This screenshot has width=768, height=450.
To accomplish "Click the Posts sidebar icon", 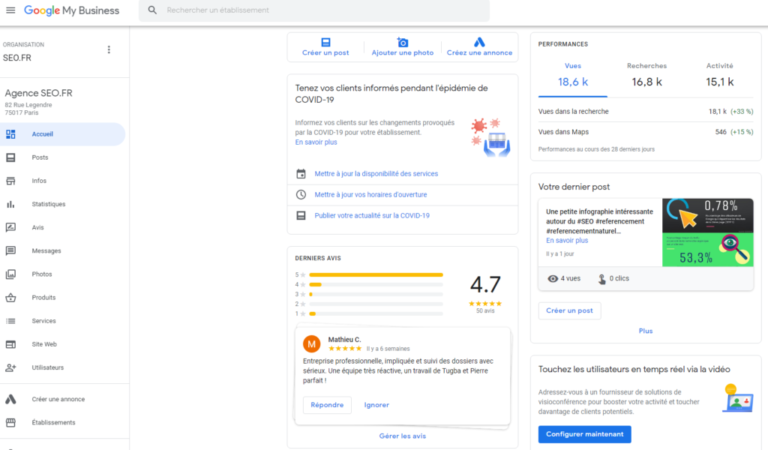I will (10, 158).
